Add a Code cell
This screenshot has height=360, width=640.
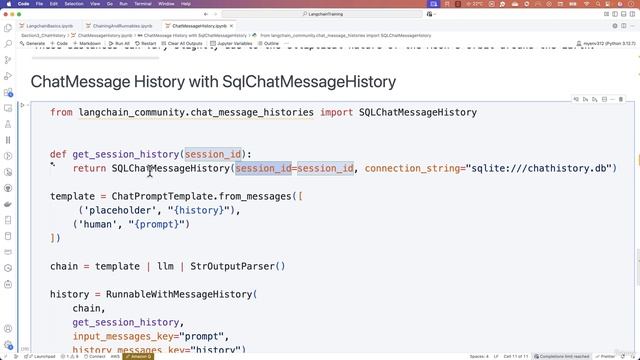point(59,43)
